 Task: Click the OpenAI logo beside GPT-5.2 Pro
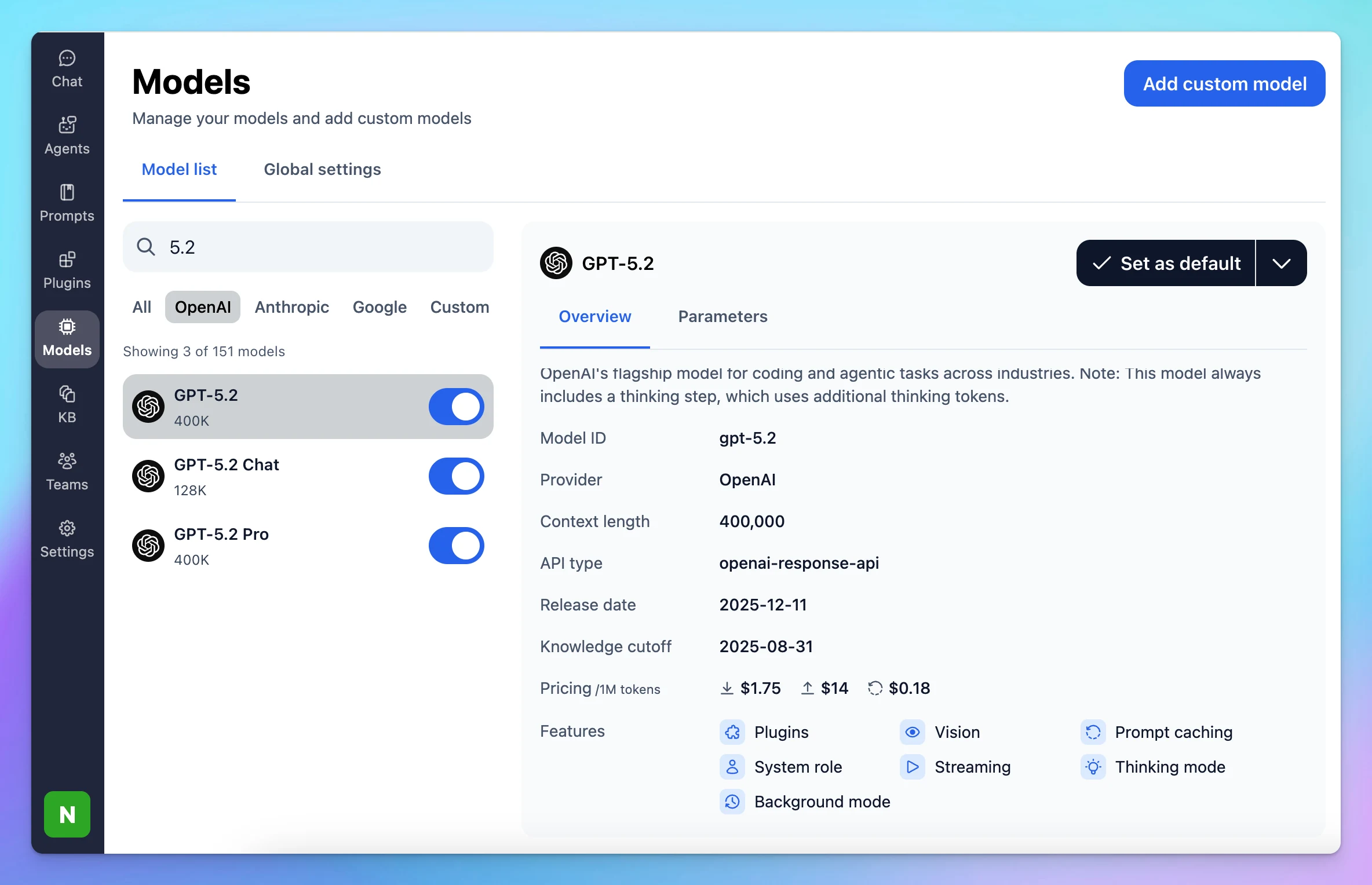point(148,546)
